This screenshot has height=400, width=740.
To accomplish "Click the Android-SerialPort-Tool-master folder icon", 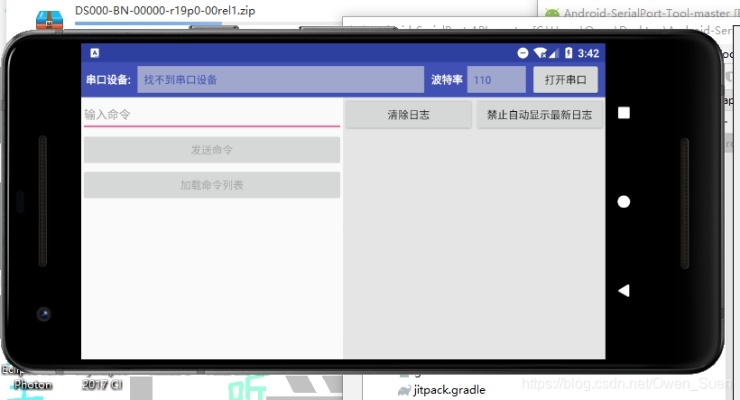I will coord(552,13).
